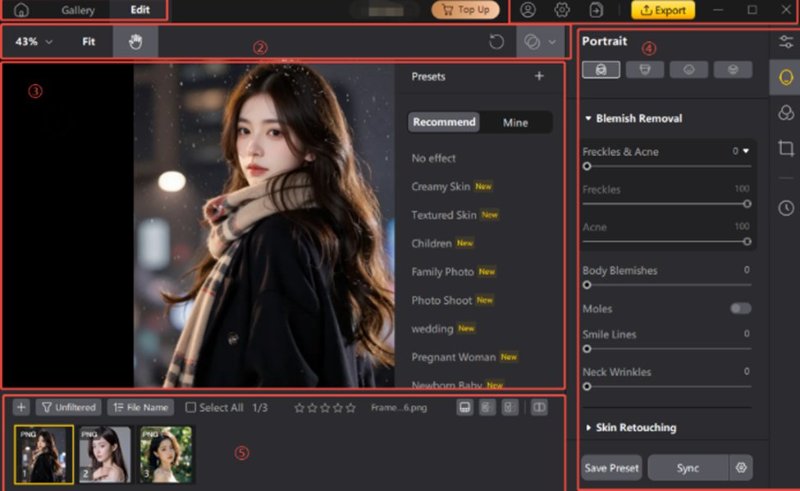Select the Recommend presets tab
This screenshot has height=491, width=800.
[x=444, y=122]
